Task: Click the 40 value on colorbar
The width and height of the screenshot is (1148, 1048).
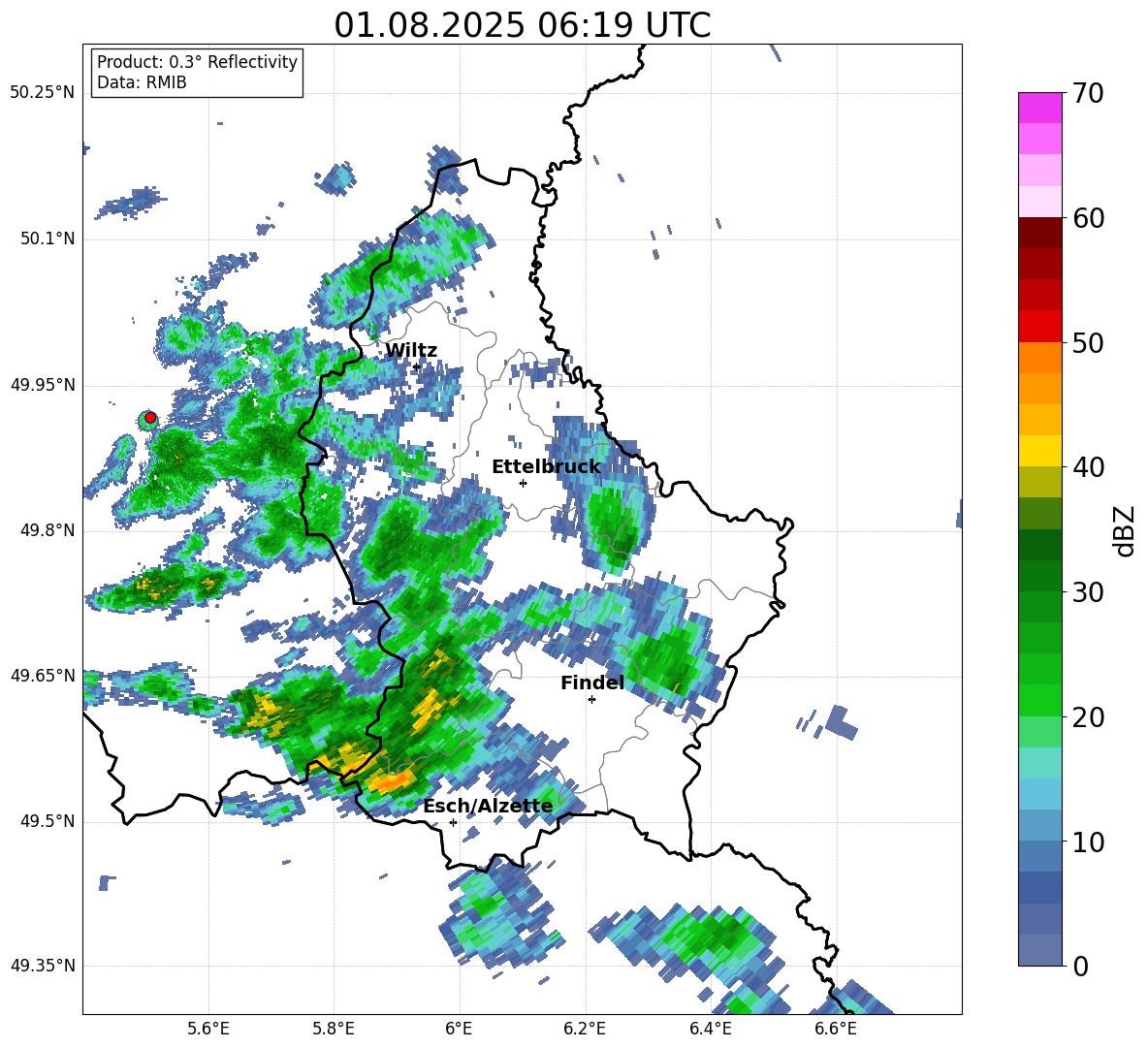Action: click(1088, 467)
